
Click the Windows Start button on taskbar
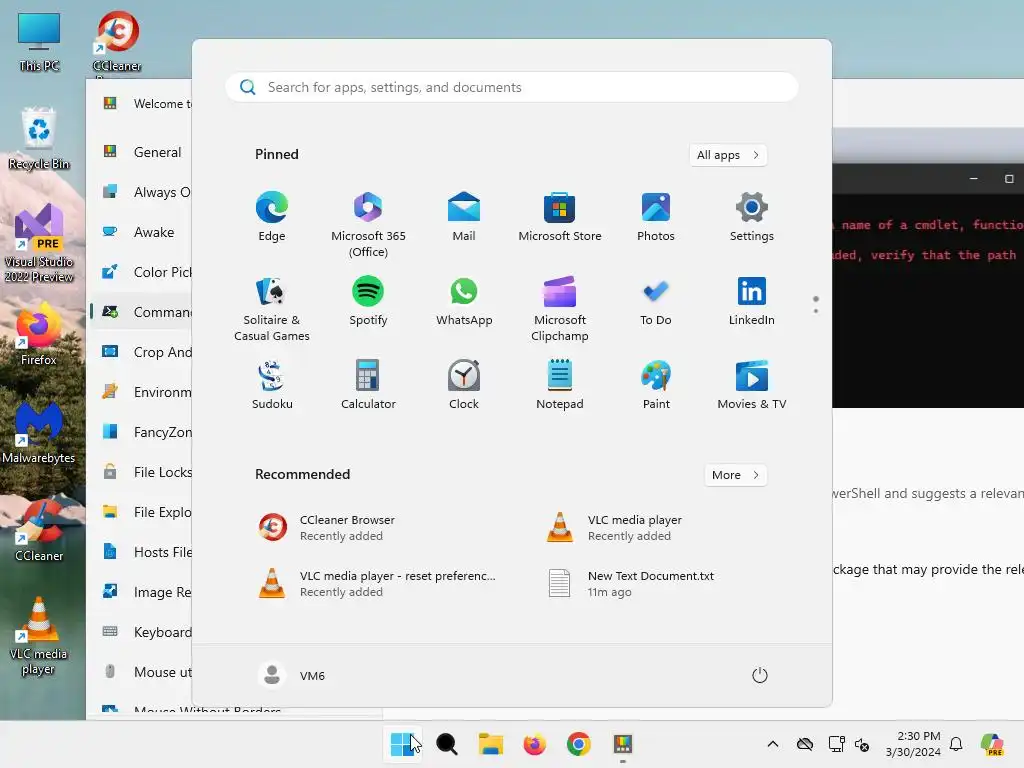[x=402, y=744]
